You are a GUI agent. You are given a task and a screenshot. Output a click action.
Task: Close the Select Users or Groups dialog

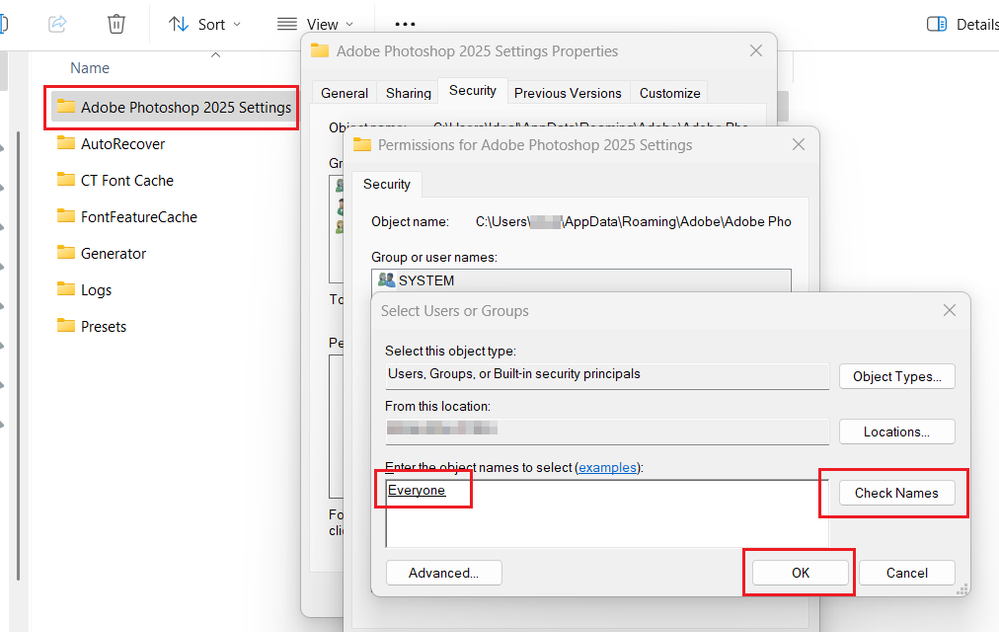tap(949, 310)
